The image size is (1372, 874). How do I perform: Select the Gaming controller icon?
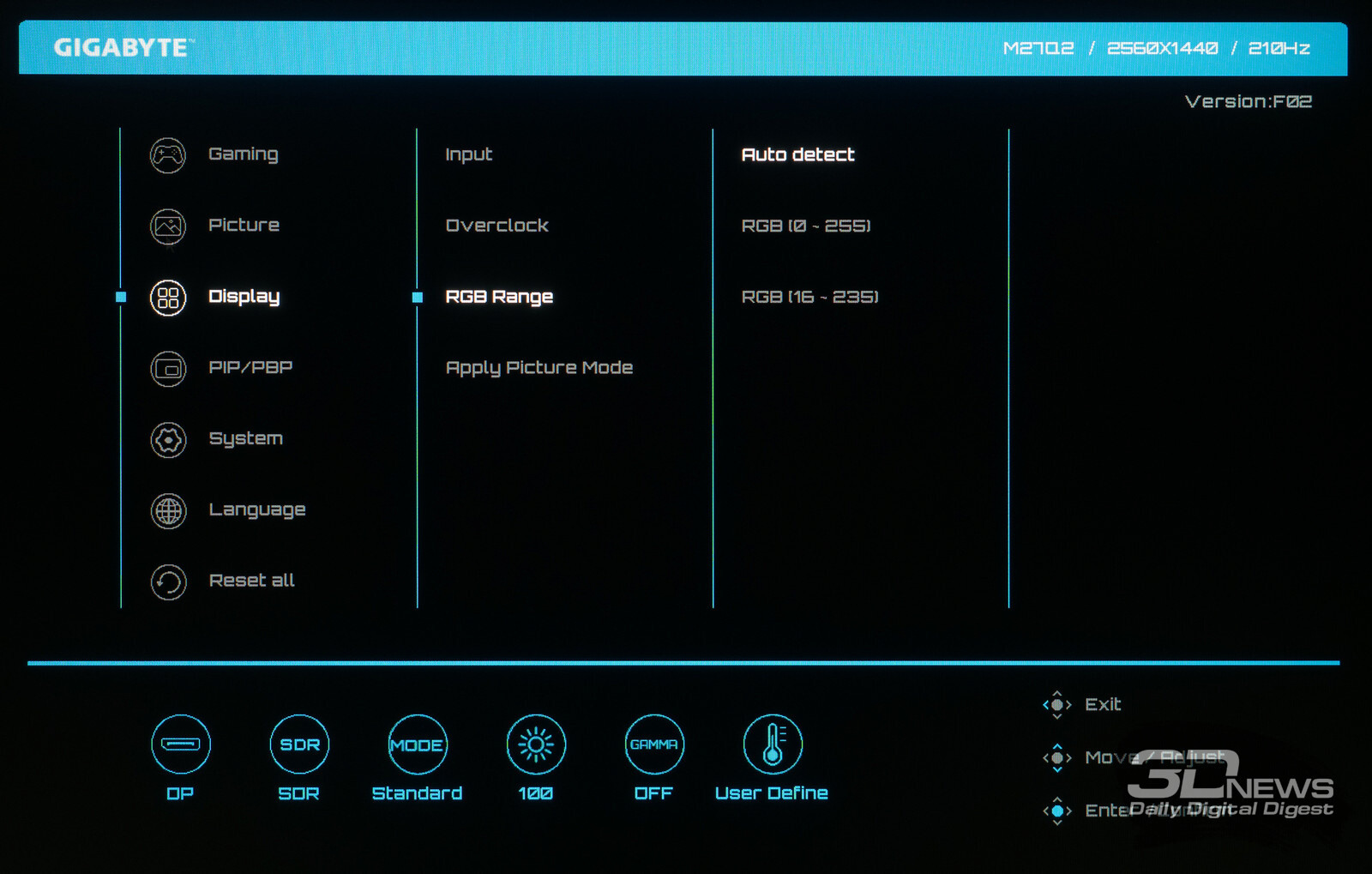pos(168,155)
